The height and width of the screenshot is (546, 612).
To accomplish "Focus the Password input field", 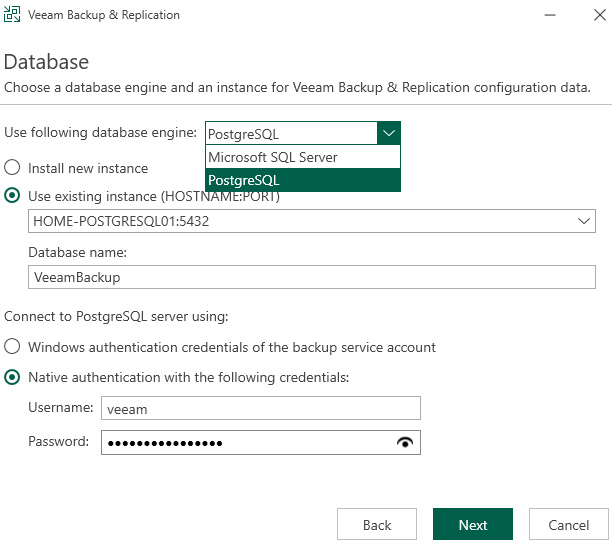I will 261,443.
